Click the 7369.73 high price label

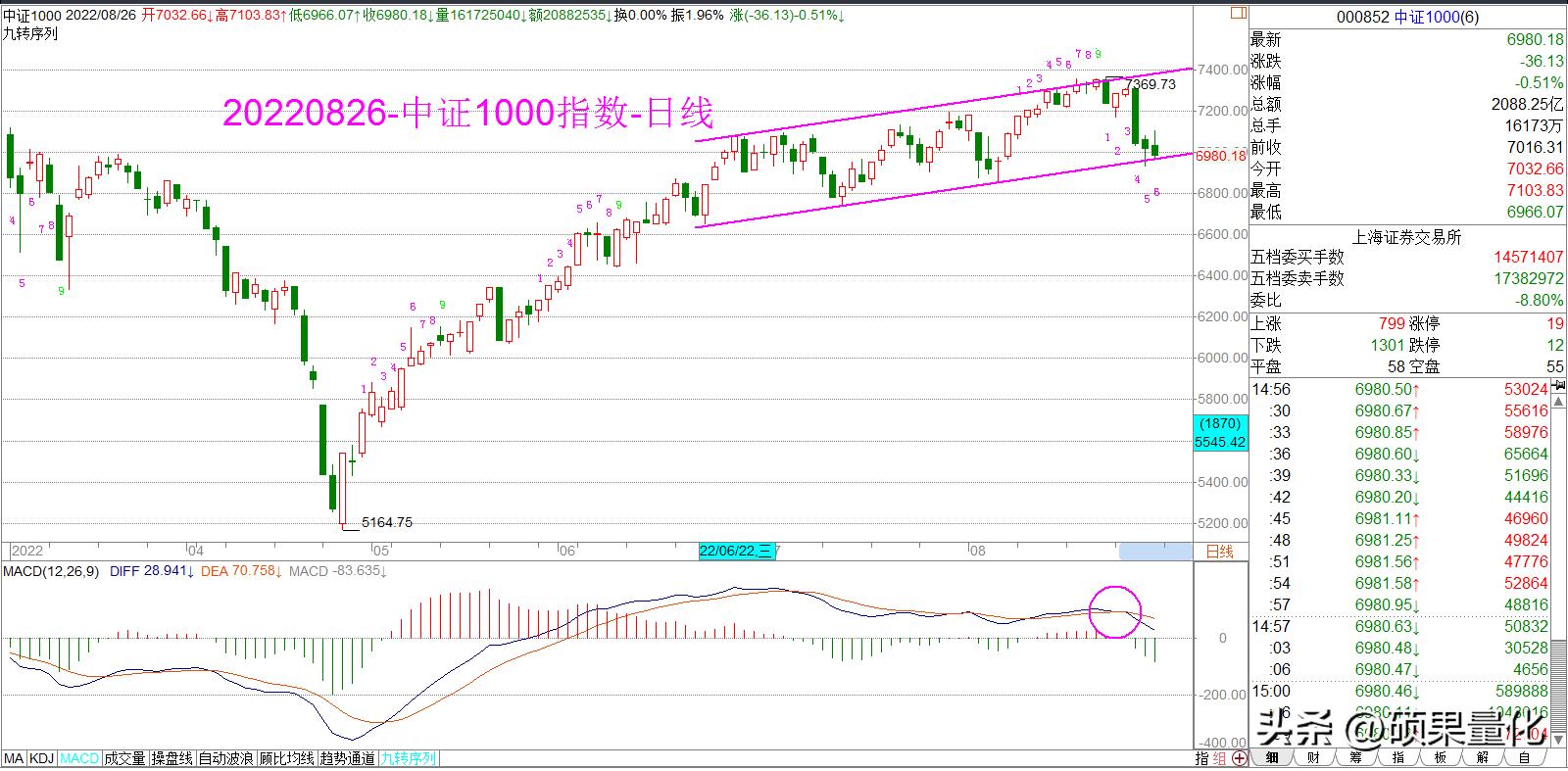(x=1151, y=84)
